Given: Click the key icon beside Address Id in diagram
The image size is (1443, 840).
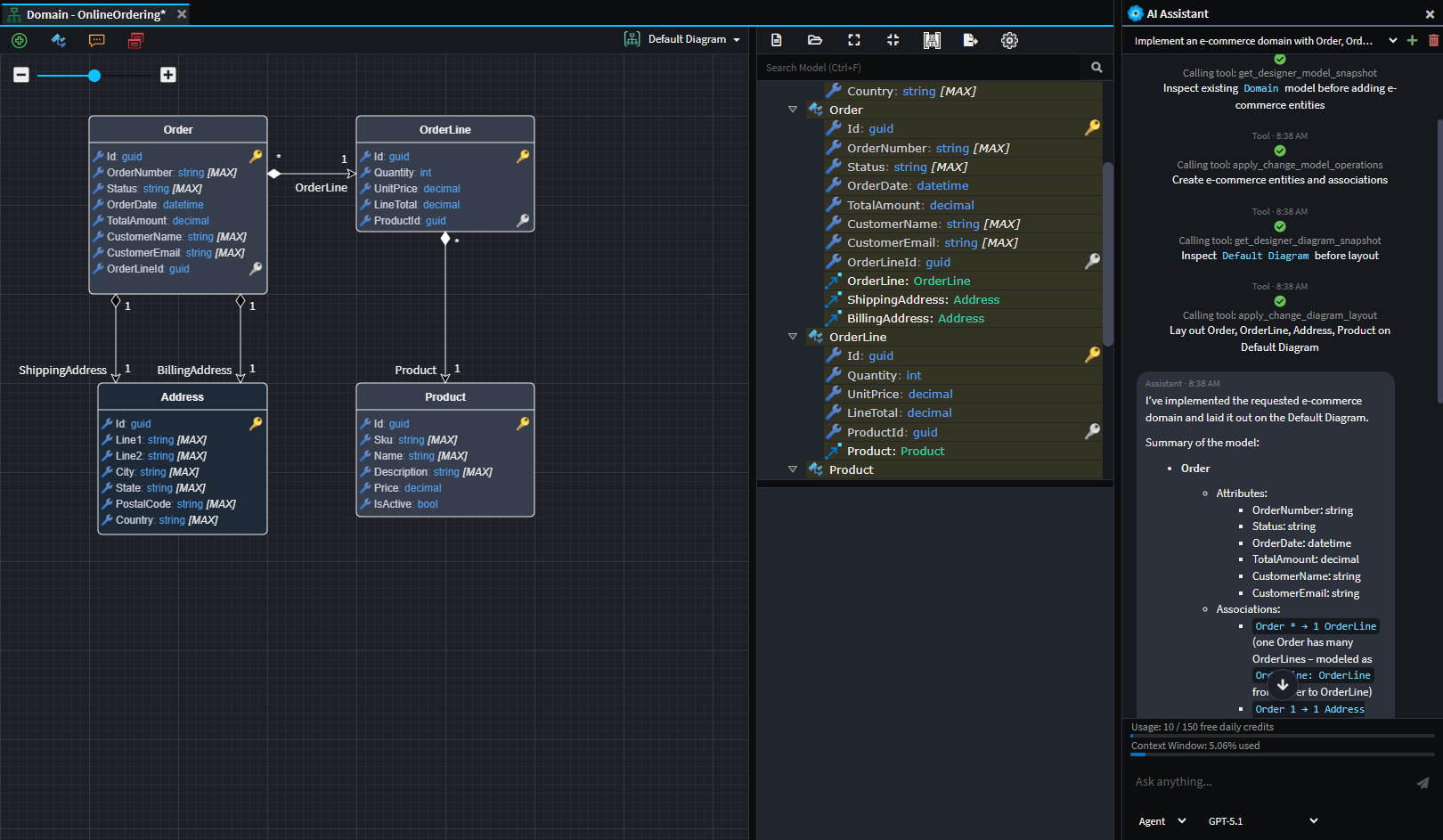Looking at the screenshot, I should click(x=256, y=423).
